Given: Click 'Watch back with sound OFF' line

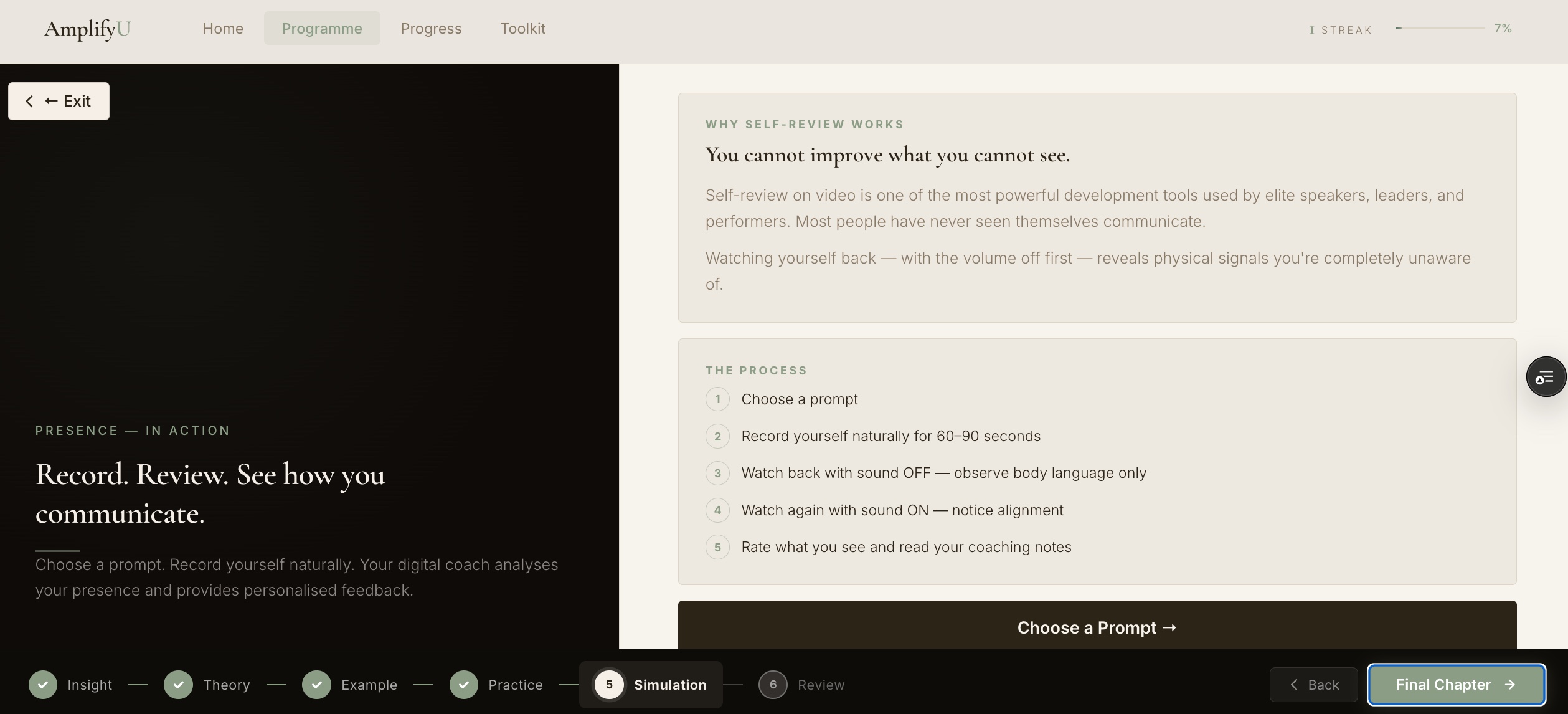Looking at the screenshot, I should click(x=944, y=473).
